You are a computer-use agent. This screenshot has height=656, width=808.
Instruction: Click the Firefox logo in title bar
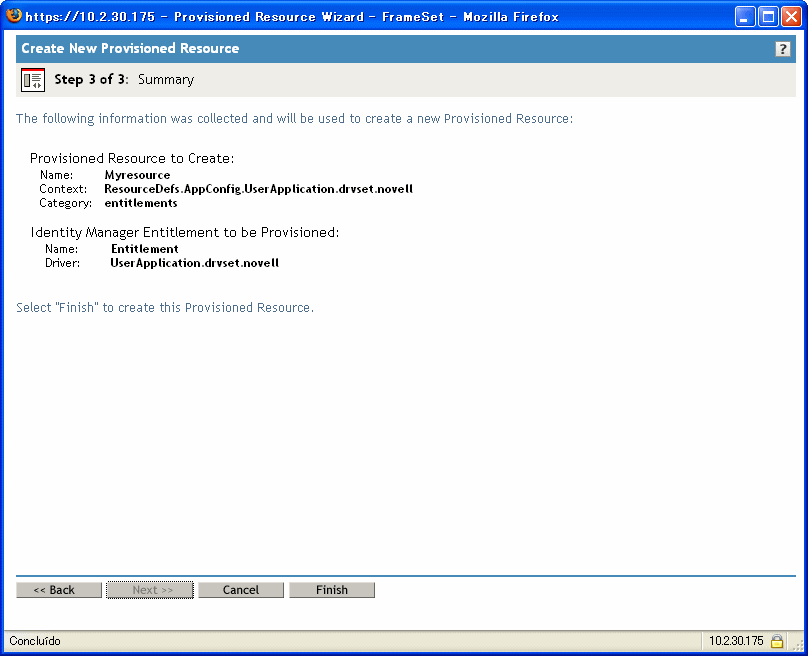pyautogui.click(x=14, y=15)
